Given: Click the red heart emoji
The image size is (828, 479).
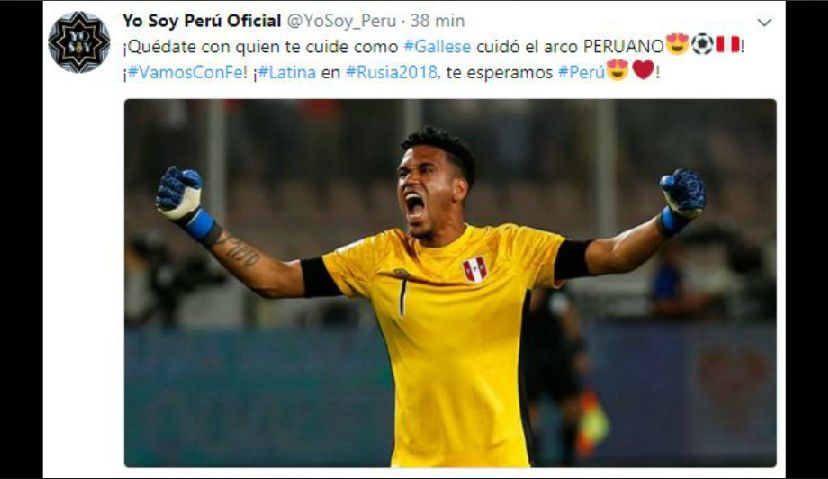Looking at the screenshot, I should pos(643,70).
